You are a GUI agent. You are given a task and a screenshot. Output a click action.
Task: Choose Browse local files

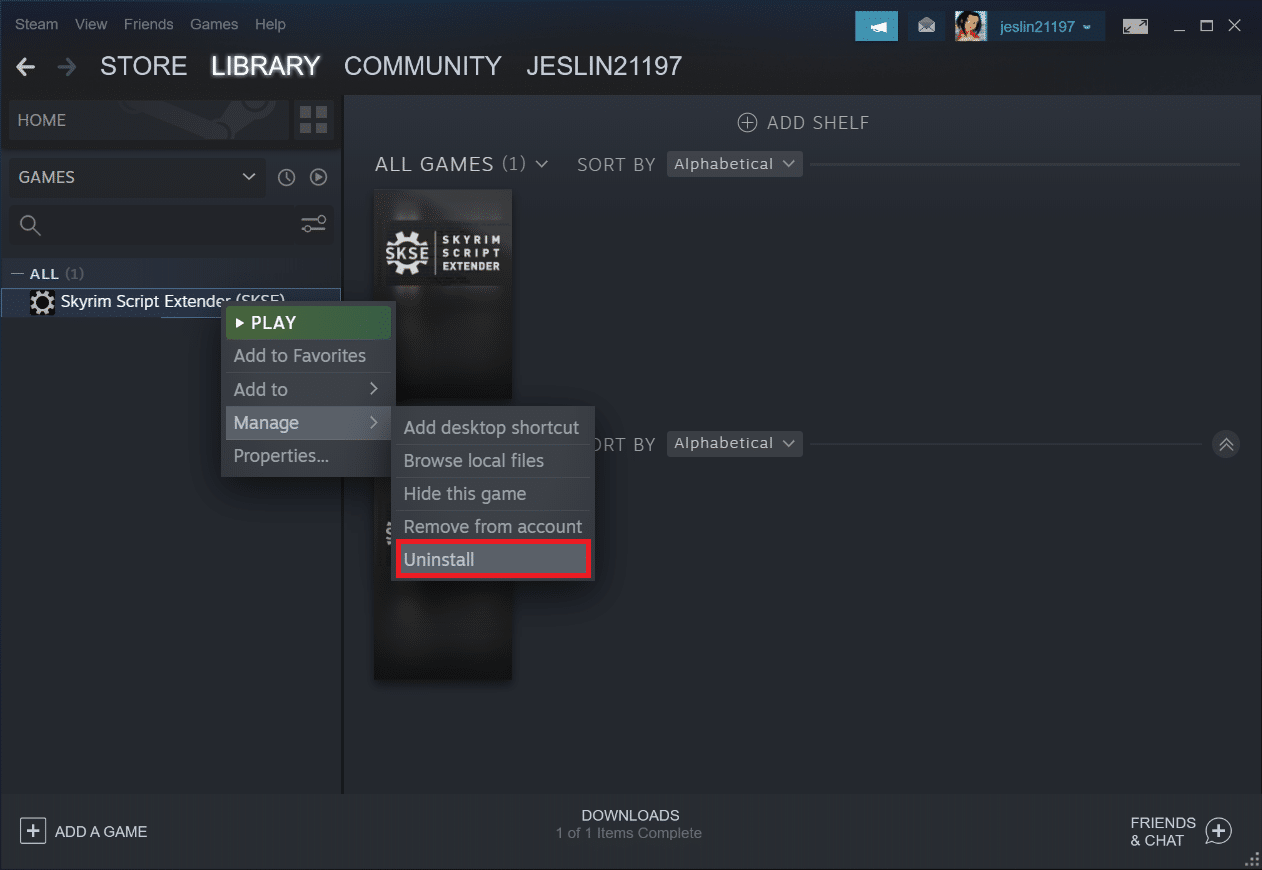point(492,460)
